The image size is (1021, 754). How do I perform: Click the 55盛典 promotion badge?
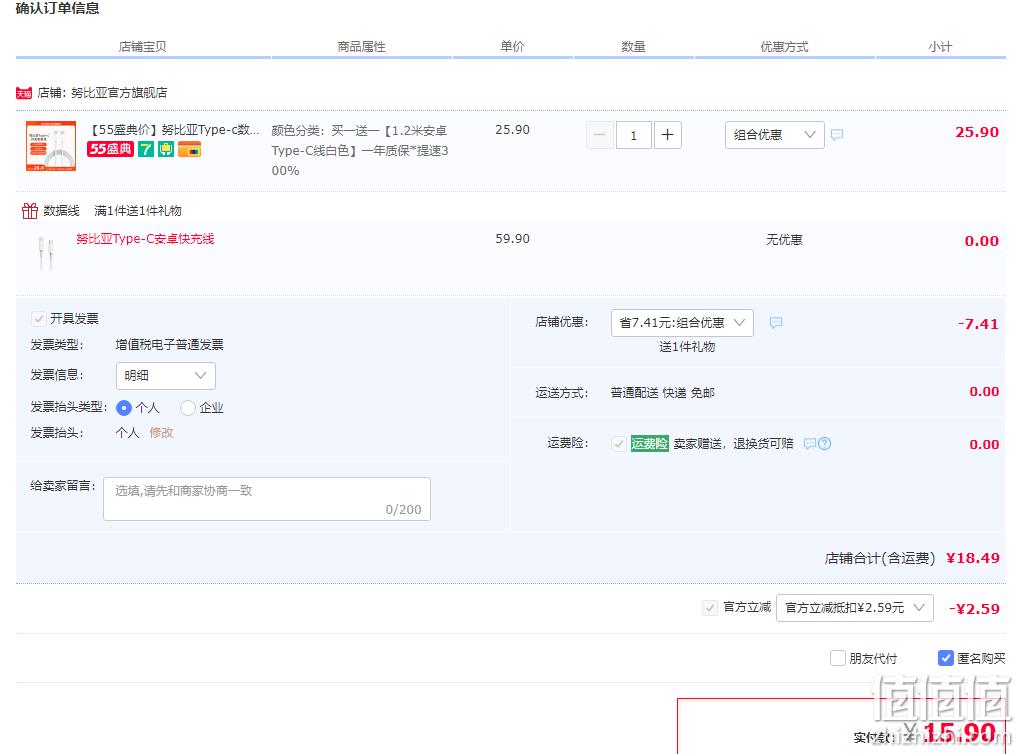[x=111, y=149]
